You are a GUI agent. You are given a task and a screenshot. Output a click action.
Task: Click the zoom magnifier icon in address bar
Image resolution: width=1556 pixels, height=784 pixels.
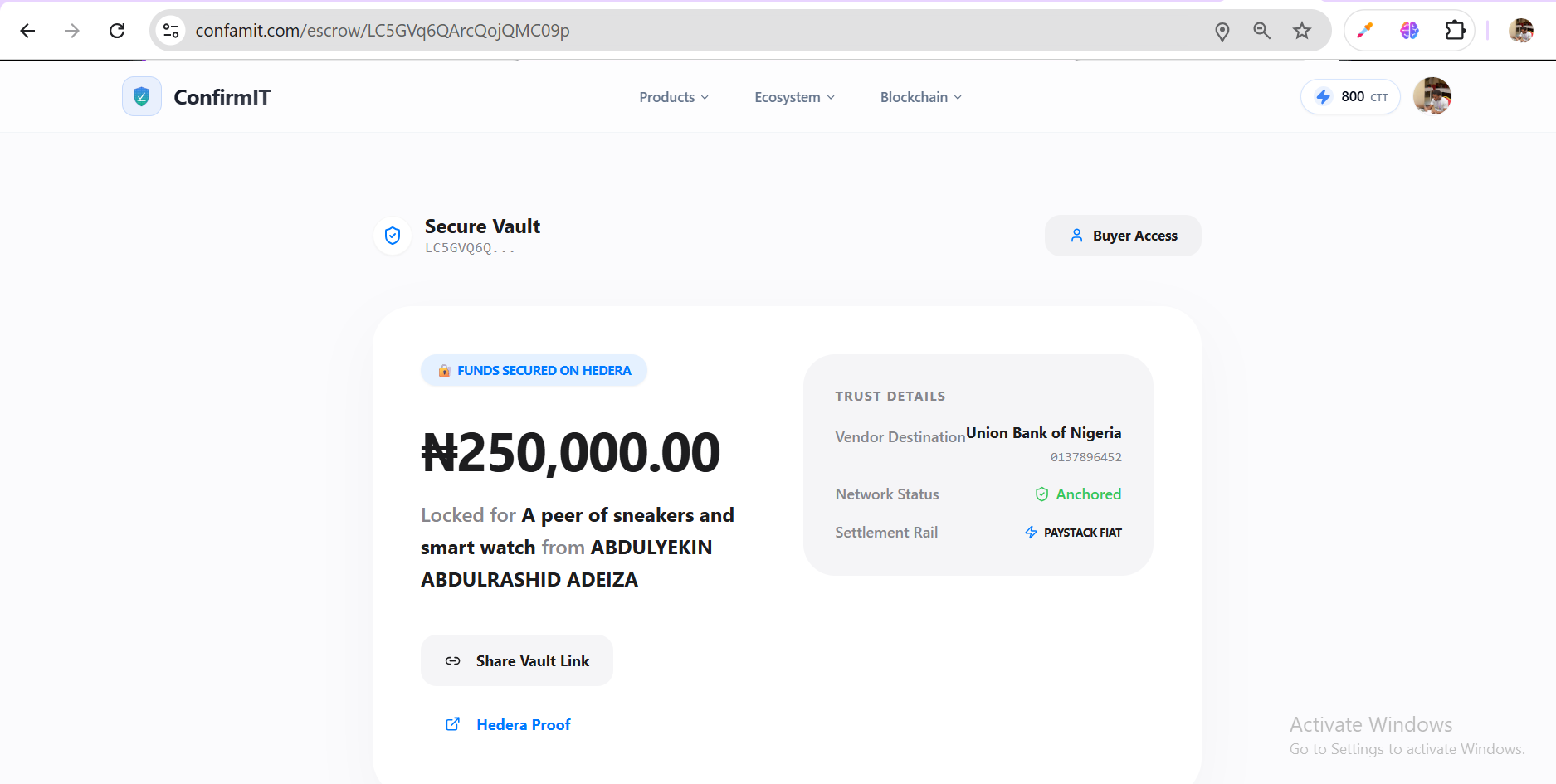[1261, 31]
